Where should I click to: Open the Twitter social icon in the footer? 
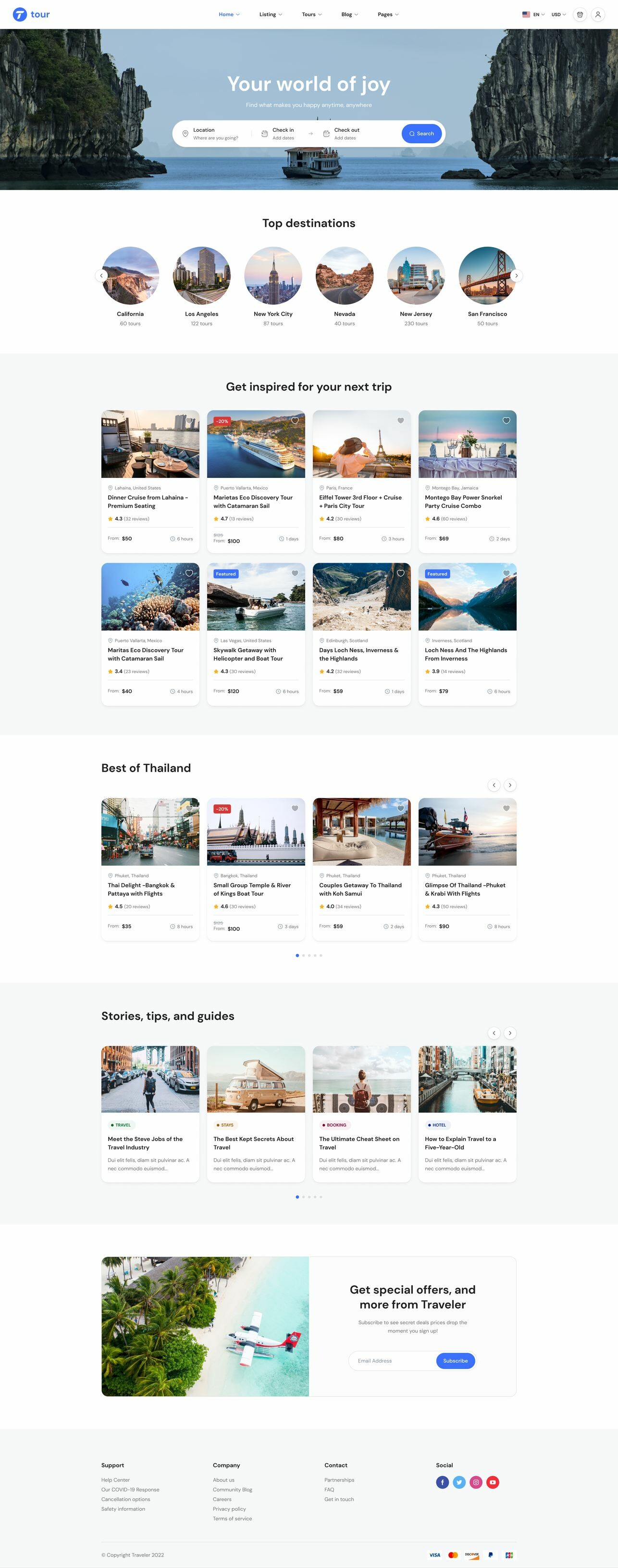(459, 1482)
